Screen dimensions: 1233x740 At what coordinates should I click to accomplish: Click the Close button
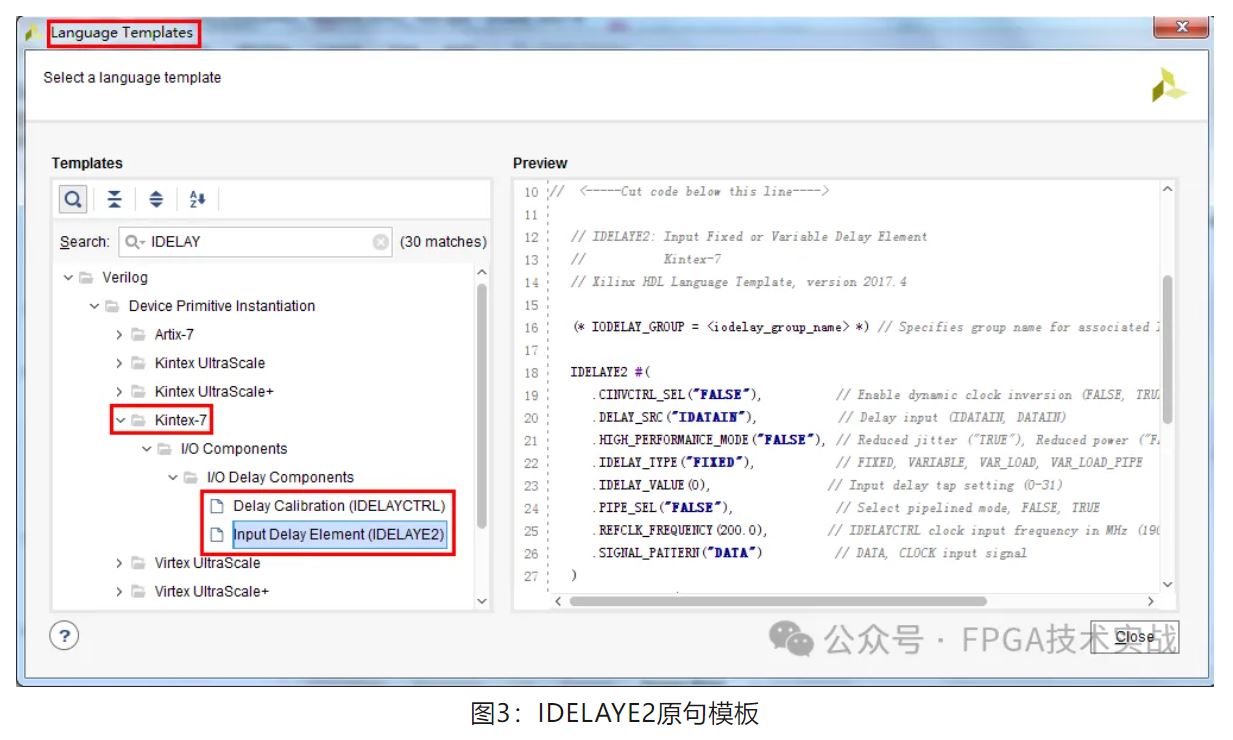(x=1134, y=637)
